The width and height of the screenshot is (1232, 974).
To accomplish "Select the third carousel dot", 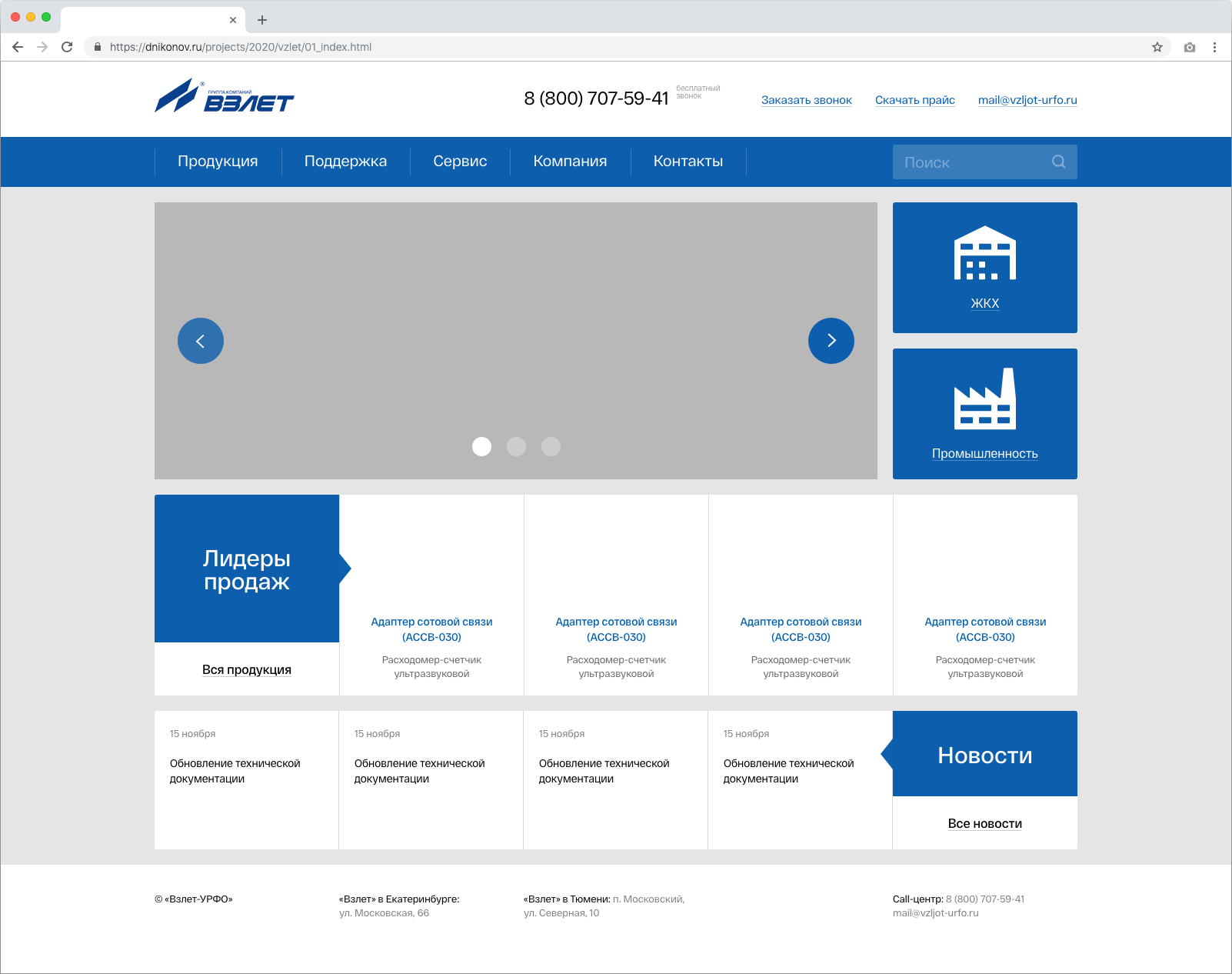I will [551, 446].
